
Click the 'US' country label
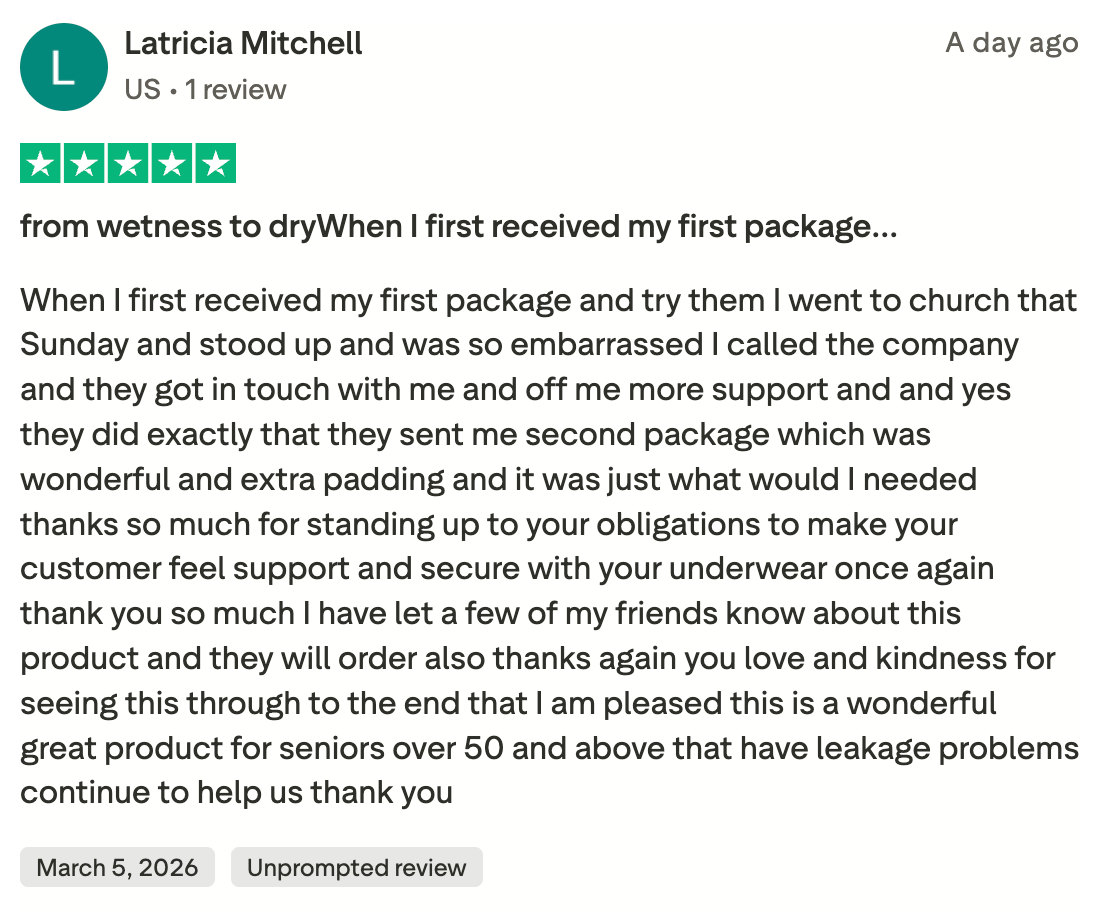(x=142, y=90)
